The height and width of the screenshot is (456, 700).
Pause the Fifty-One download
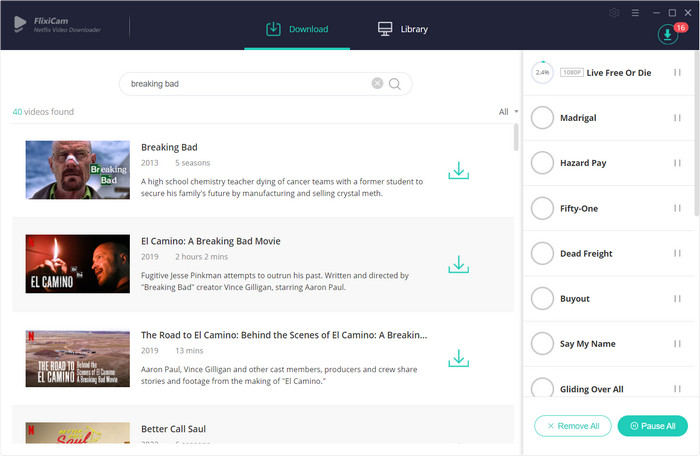pos(677,208)
